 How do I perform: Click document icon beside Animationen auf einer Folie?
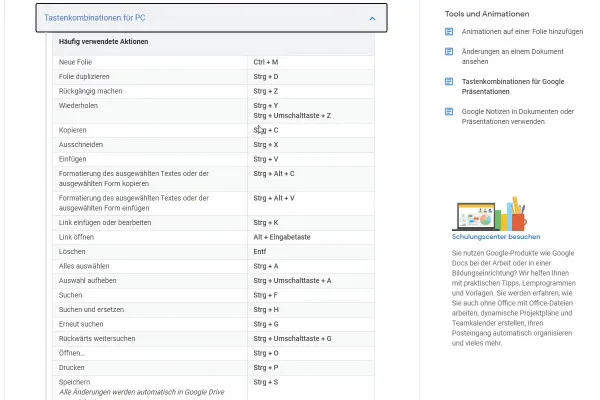pyautogui.click(x=449, y=31)
